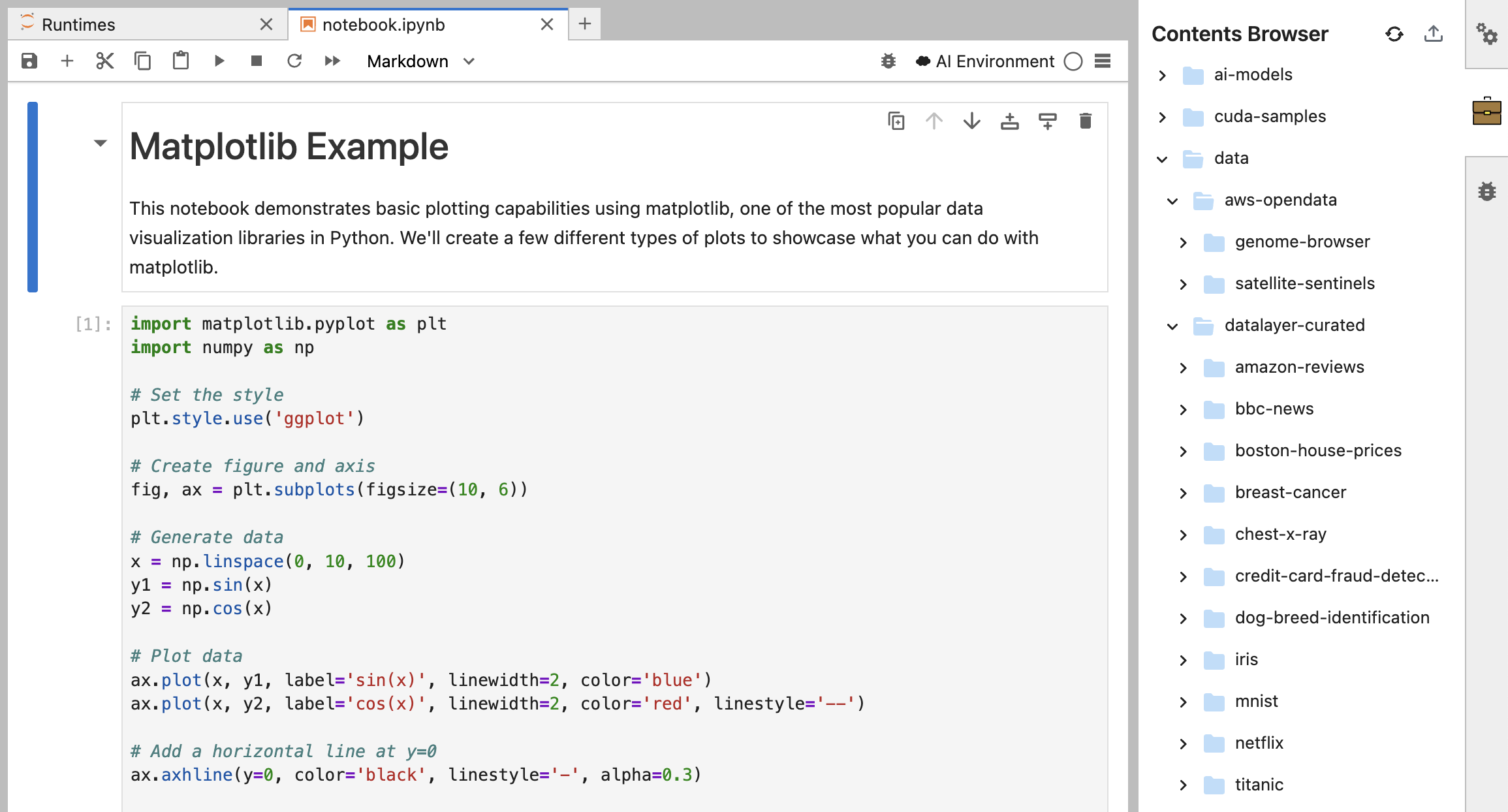This screenshot has width=1508, height=812.
Task: Refresh the Contents Browser
Action: 1394,34
